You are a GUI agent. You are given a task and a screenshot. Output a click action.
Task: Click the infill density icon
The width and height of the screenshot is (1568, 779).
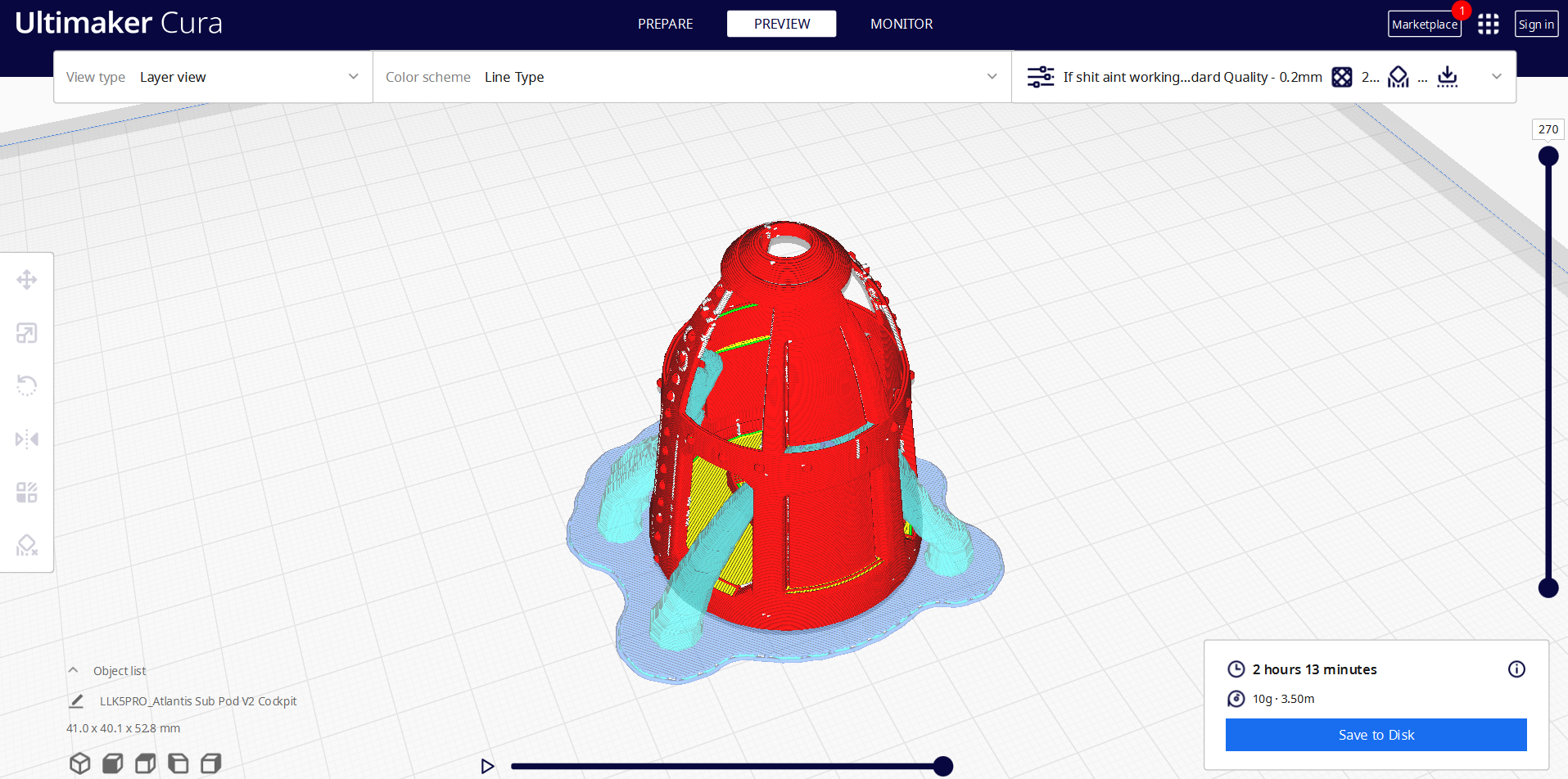pos(1341,76)
